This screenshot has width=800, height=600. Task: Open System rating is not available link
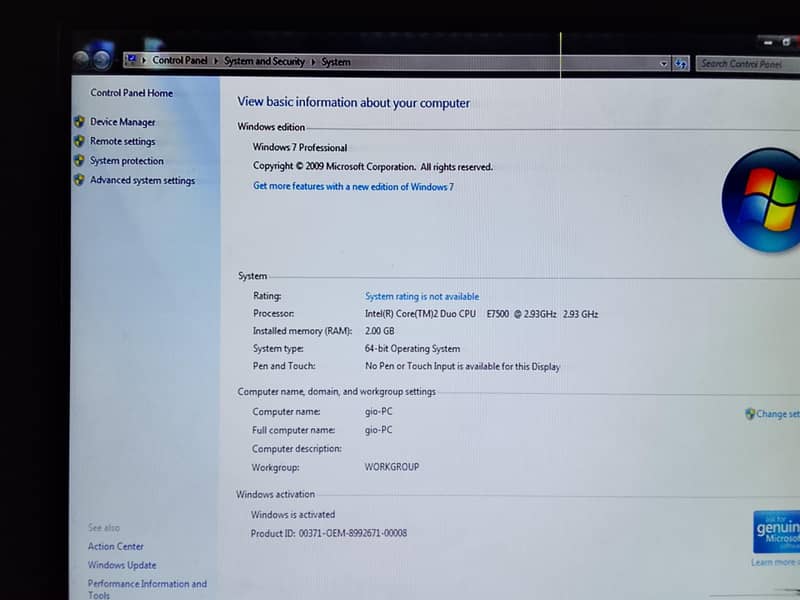tap(422, 296)
